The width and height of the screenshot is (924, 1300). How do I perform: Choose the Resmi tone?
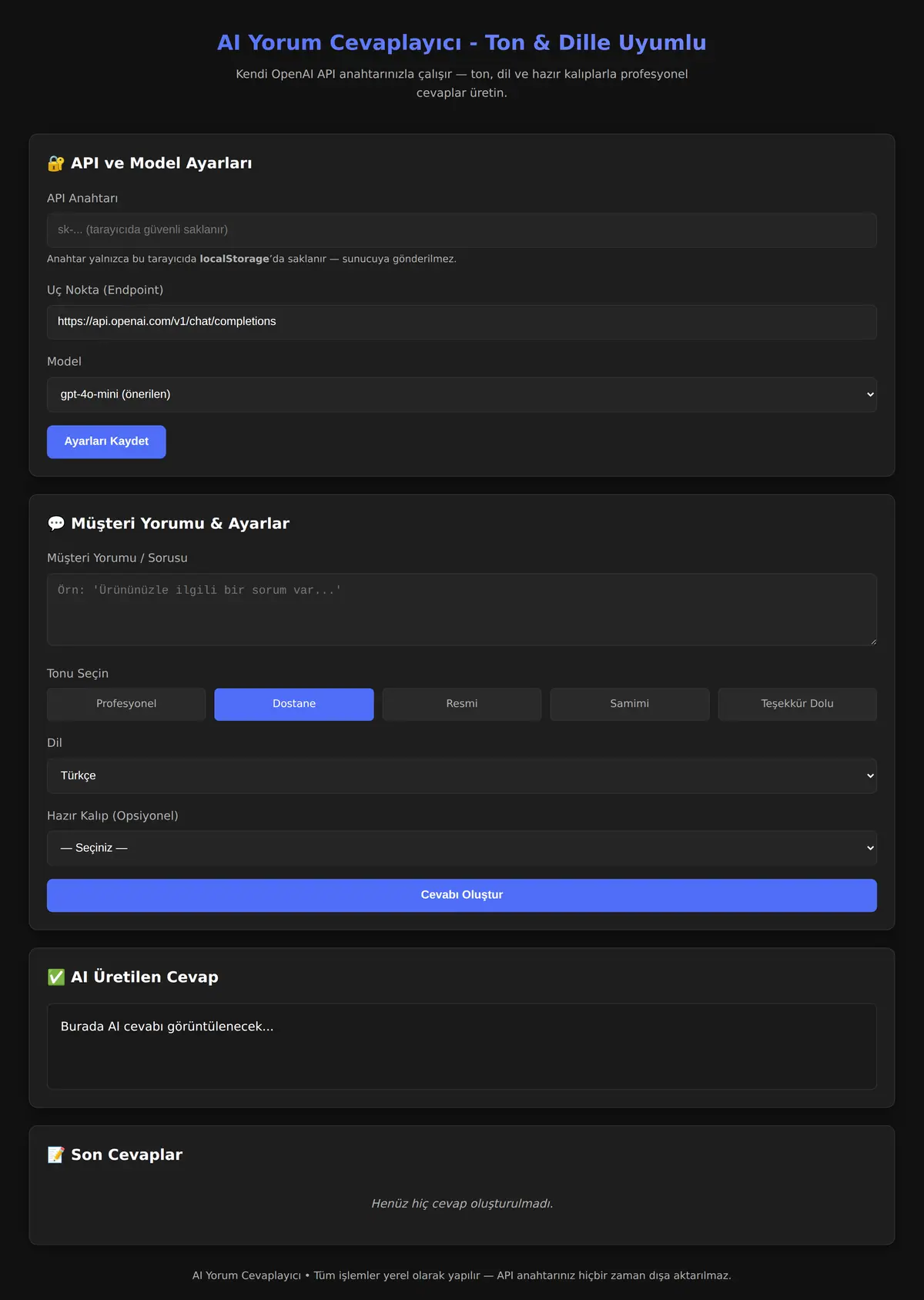click(462, 704)
